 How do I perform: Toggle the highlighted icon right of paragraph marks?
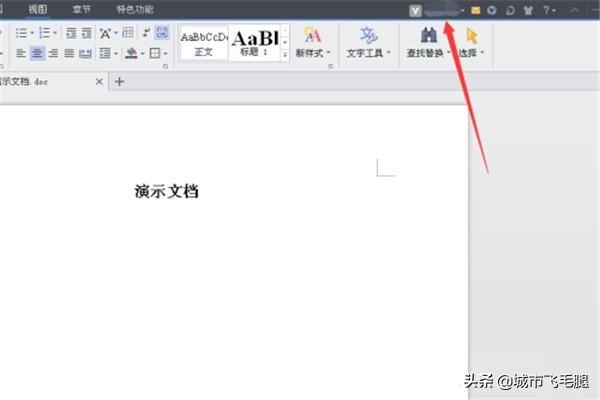coord(162,33)
